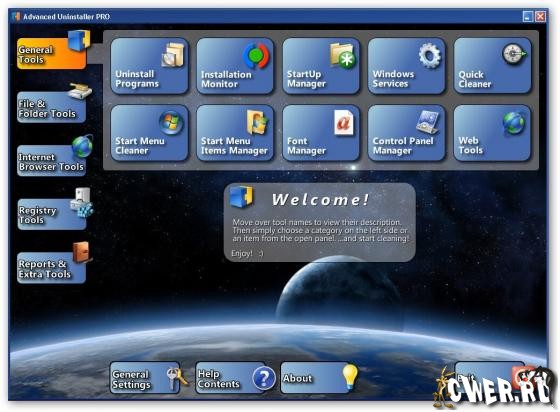Click the Welcome panel logo icon
The image size is (560, 412).
click(x=241, y=196)
